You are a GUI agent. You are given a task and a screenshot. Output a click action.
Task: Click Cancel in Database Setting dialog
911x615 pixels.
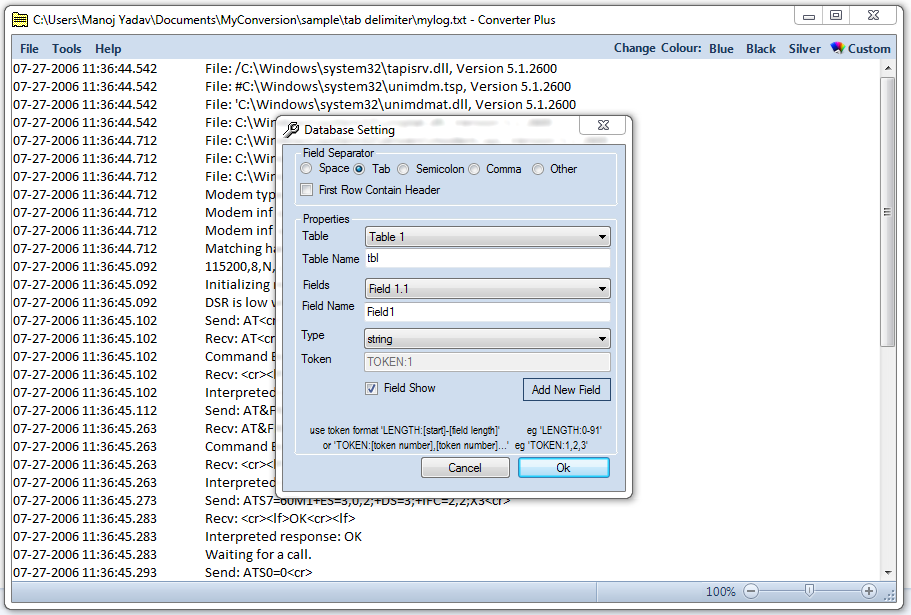pos(465,468)
